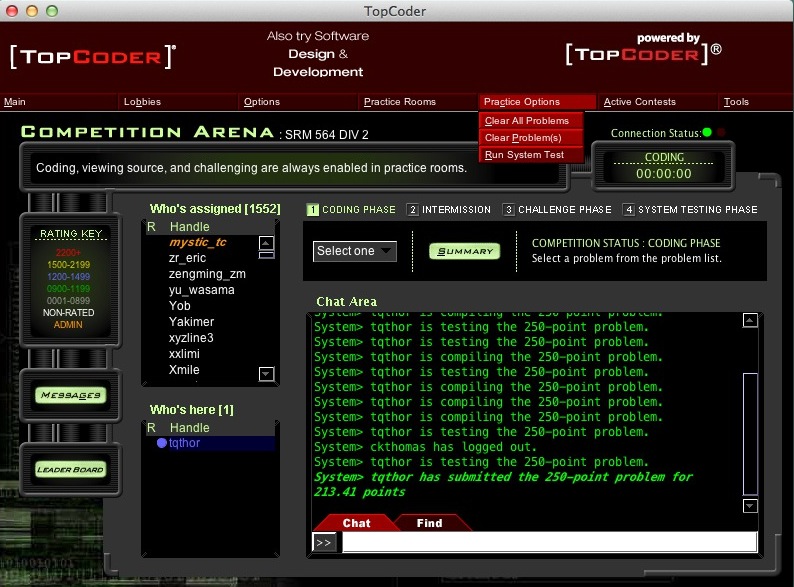
Task: Click the chat area scroll down arrow
Action: (x=750, y=506)
